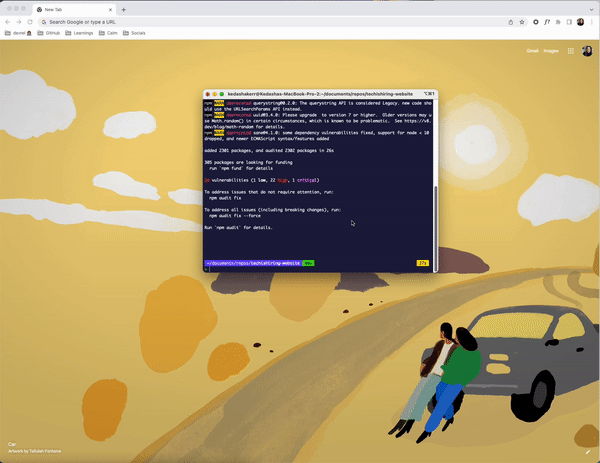Open the Gmail link on New Tab page
Image resolution: width=600 pixels, height=463 pixels.
[x=532, y=51]
